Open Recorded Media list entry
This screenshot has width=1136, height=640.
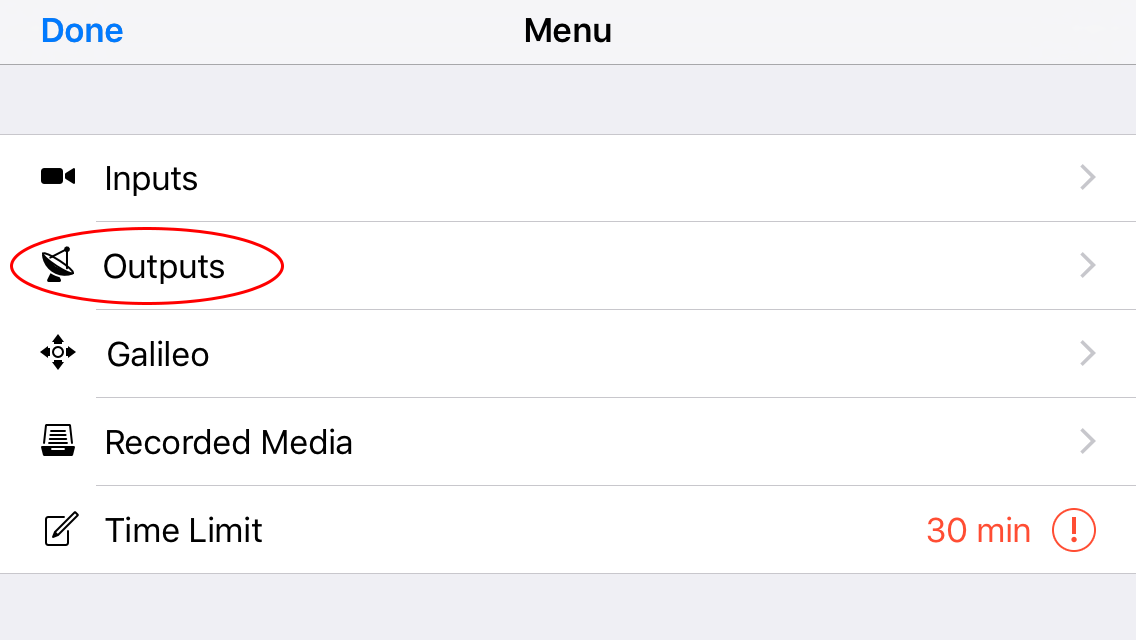pyautogui.click(x=568, y=442)
